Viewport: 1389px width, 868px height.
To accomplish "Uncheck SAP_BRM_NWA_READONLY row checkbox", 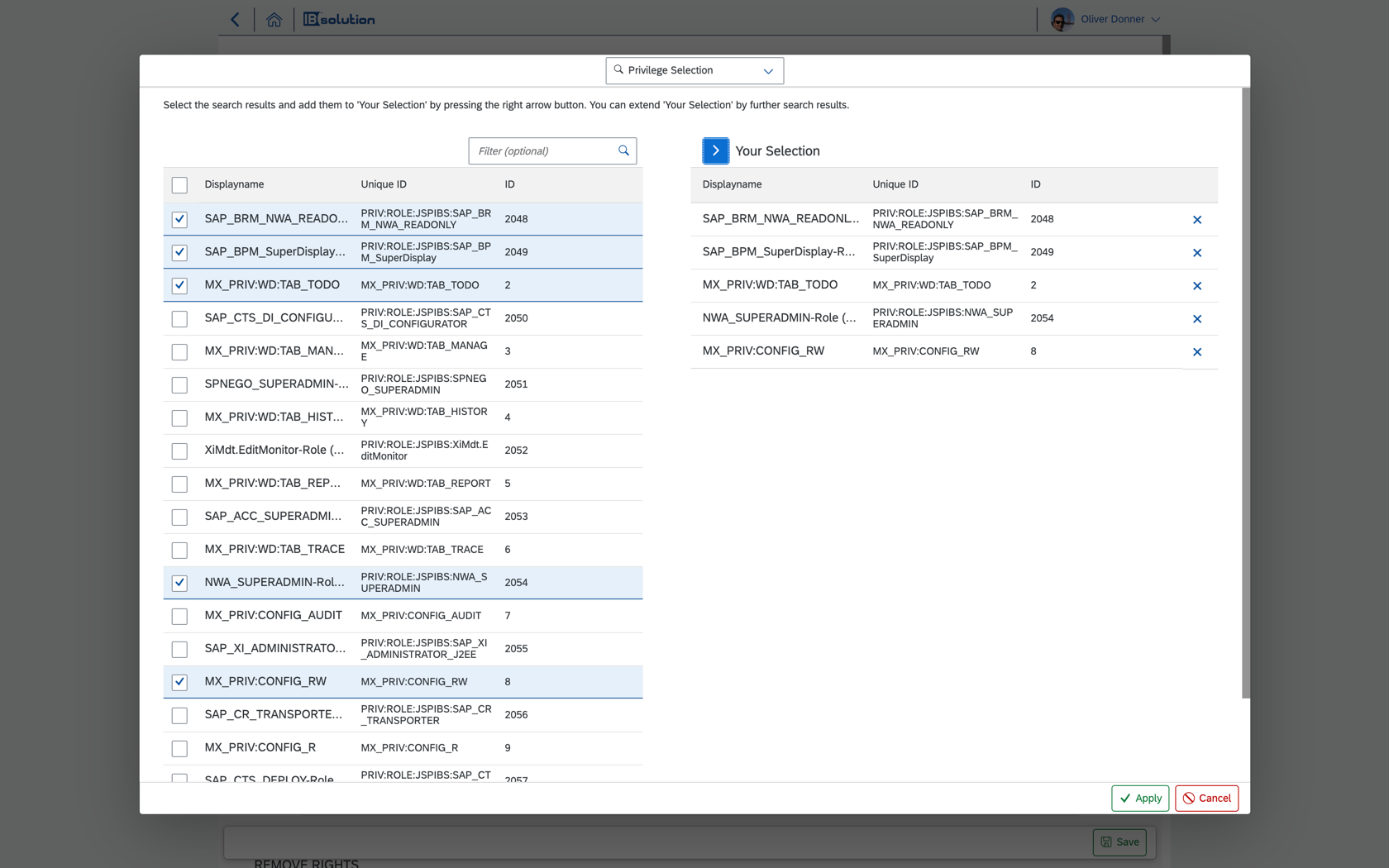I will pyautogui.click(x=179, y=219).
